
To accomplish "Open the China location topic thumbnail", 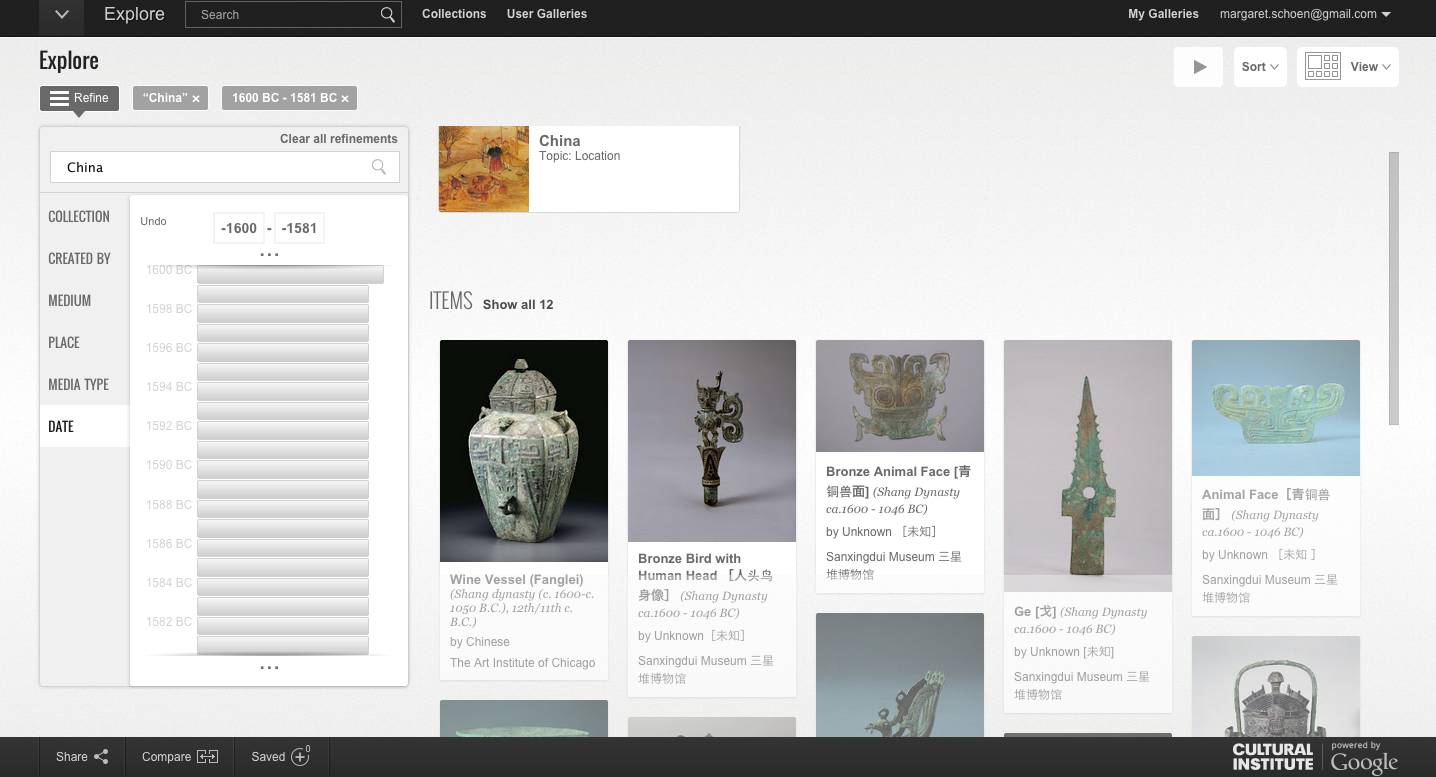I will coord(484,169).
